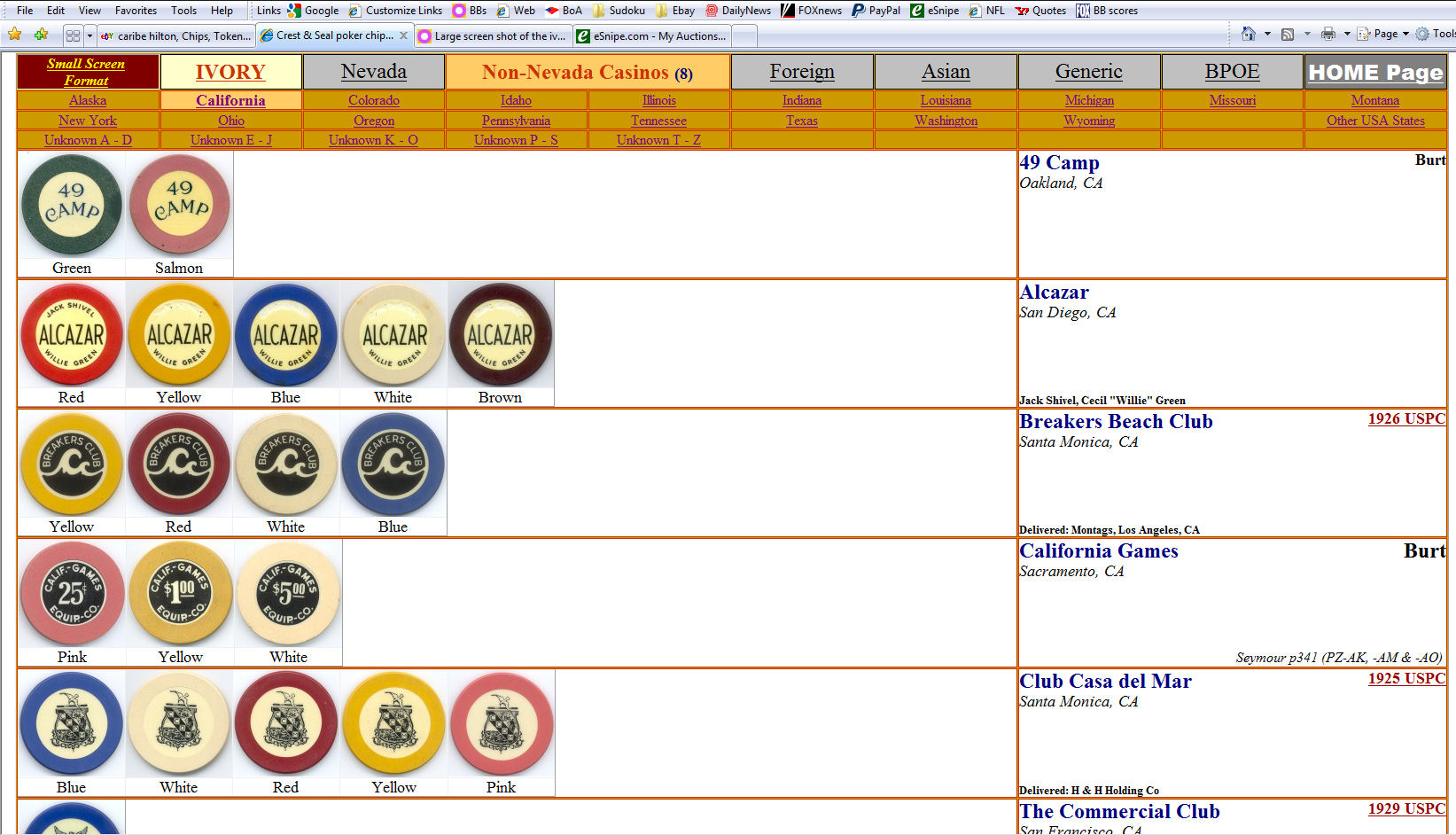
Task: Expand the feeds dropdown arrow
Action: 1307,34
